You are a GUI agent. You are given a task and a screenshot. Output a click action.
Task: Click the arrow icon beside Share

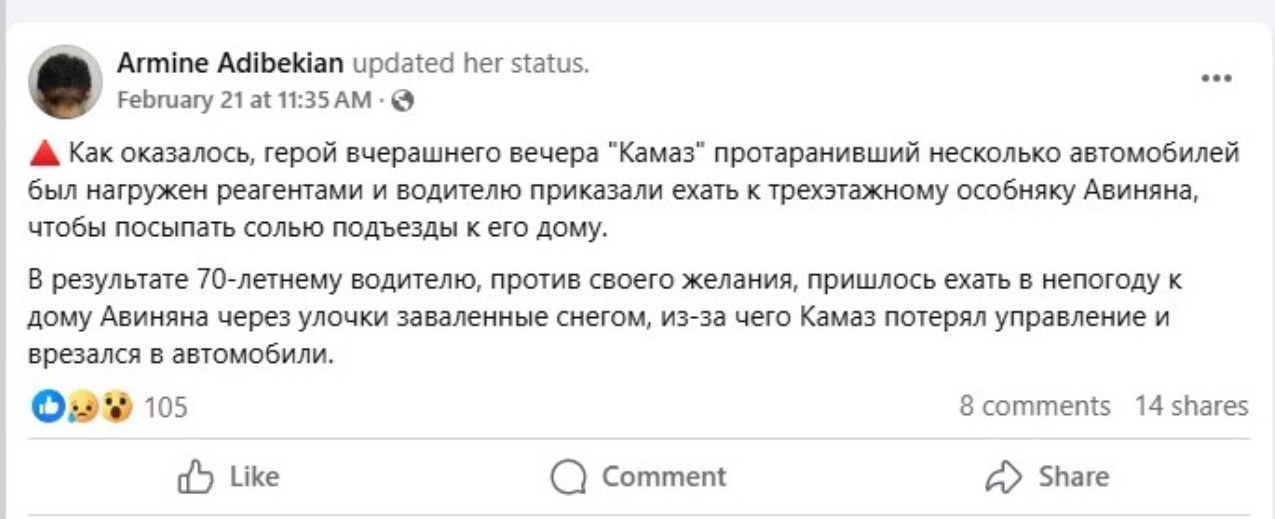(x=1003, y=477)
